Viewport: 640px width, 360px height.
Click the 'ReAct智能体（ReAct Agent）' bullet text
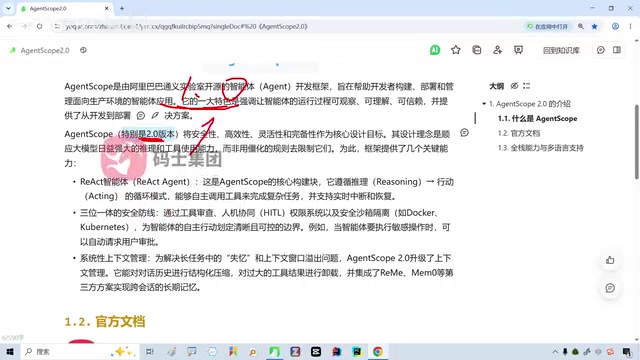point(135,182)
